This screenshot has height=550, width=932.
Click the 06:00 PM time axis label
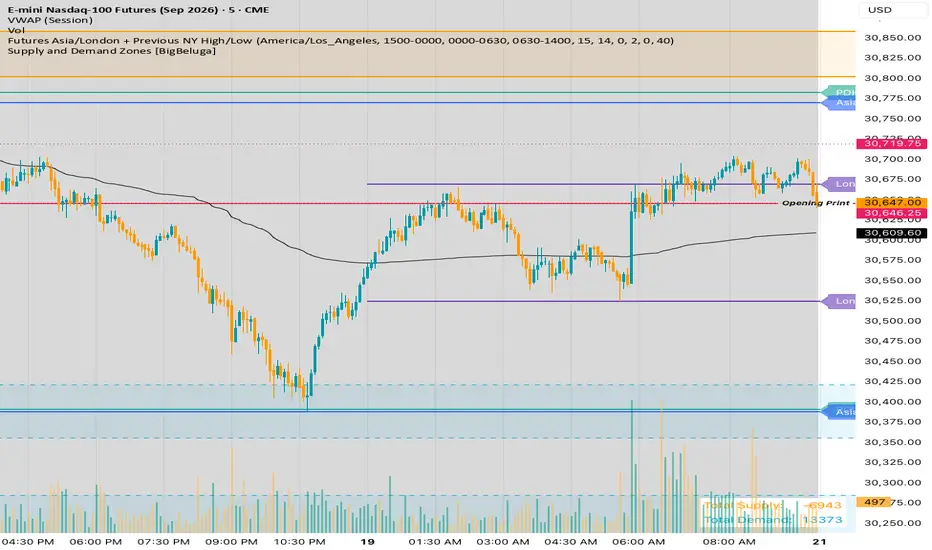click(x=96, y=542)
